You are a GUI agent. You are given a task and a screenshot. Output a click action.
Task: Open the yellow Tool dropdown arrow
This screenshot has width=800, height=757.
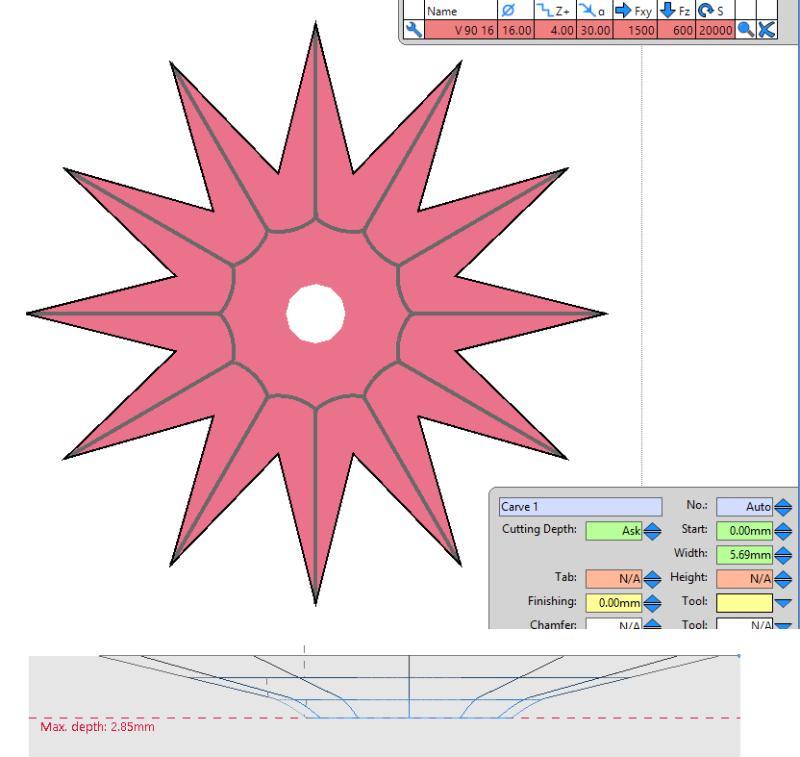(781, 603)
